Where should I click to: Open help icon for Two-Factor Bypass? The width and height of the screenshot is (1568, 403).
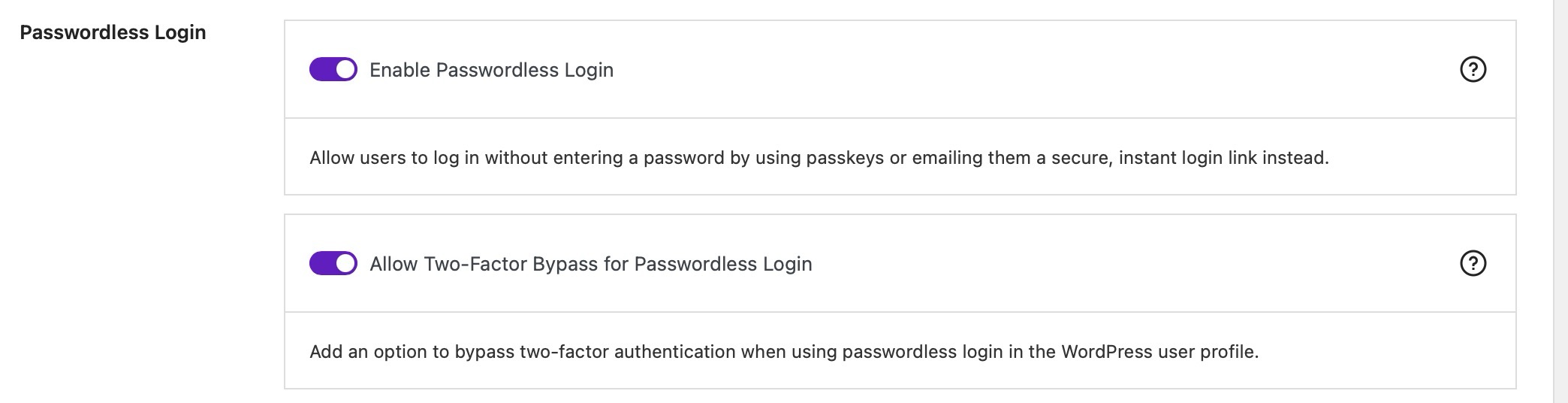(1473, 264)
